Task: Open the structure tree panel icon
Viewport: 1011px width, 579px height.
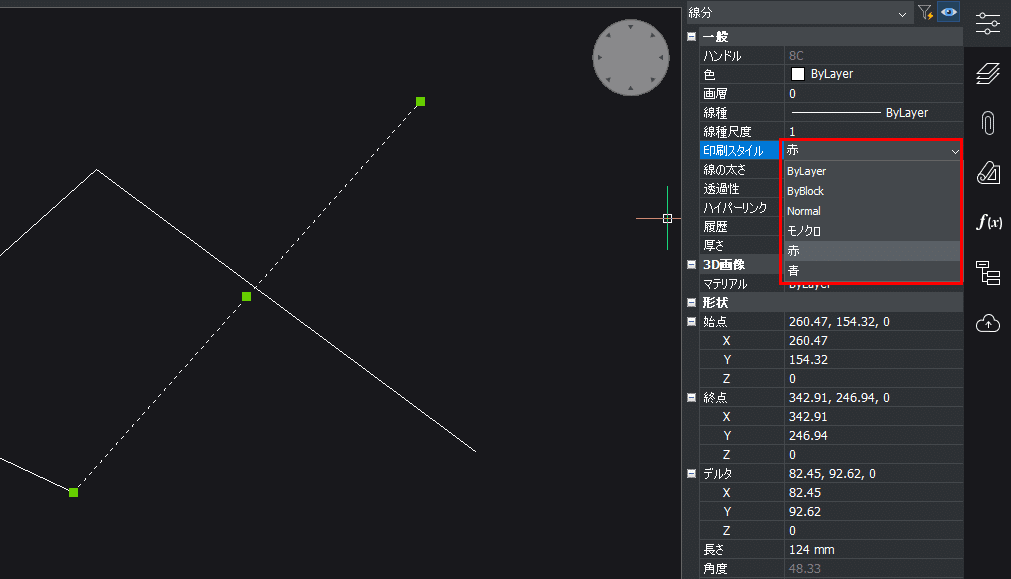Action: [988, 273]
